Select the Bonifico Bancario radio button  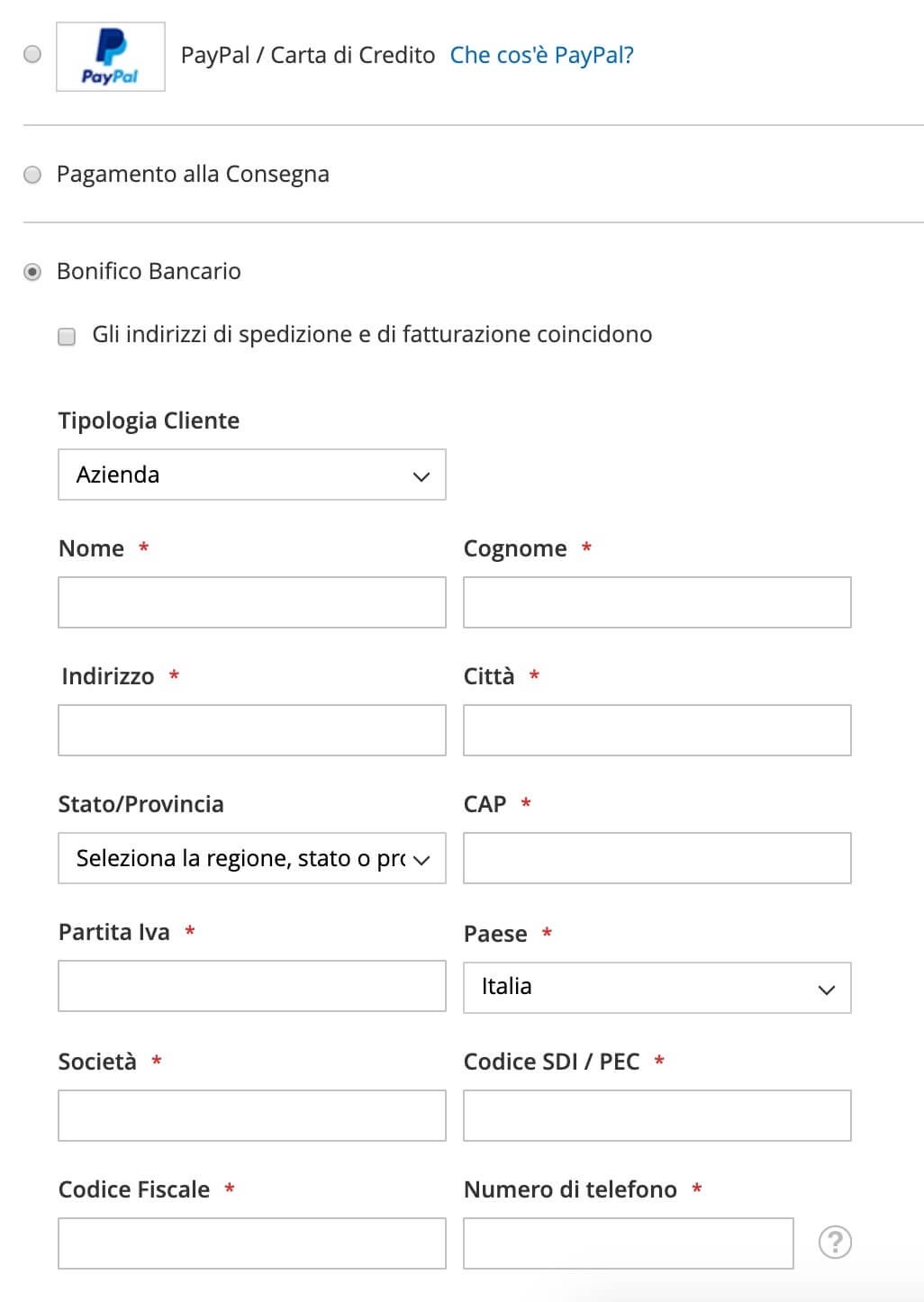pyautogui.click(x=32, y=271)
